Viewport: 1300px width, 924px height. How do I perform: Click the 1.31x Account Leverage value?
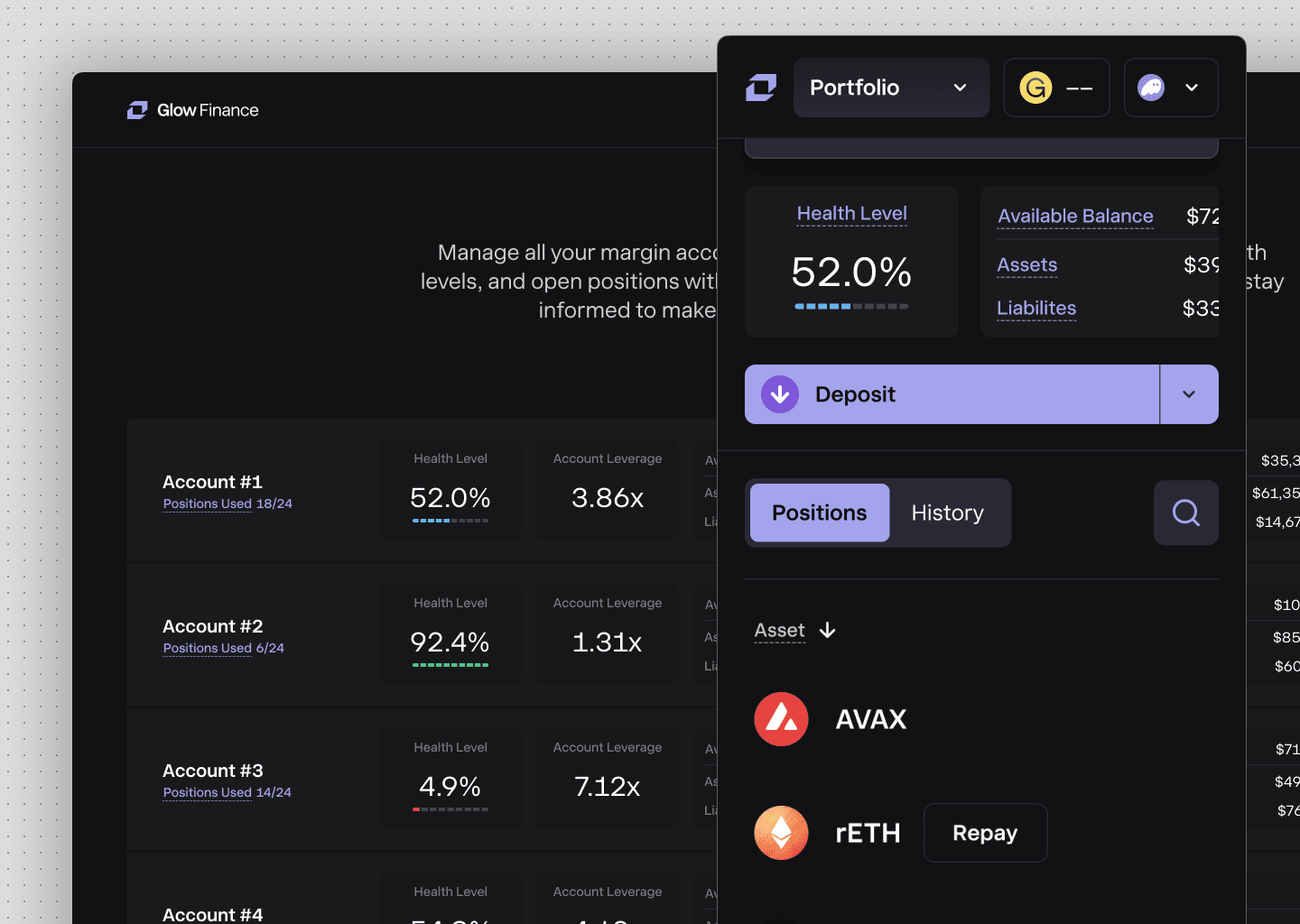point(608,642)
